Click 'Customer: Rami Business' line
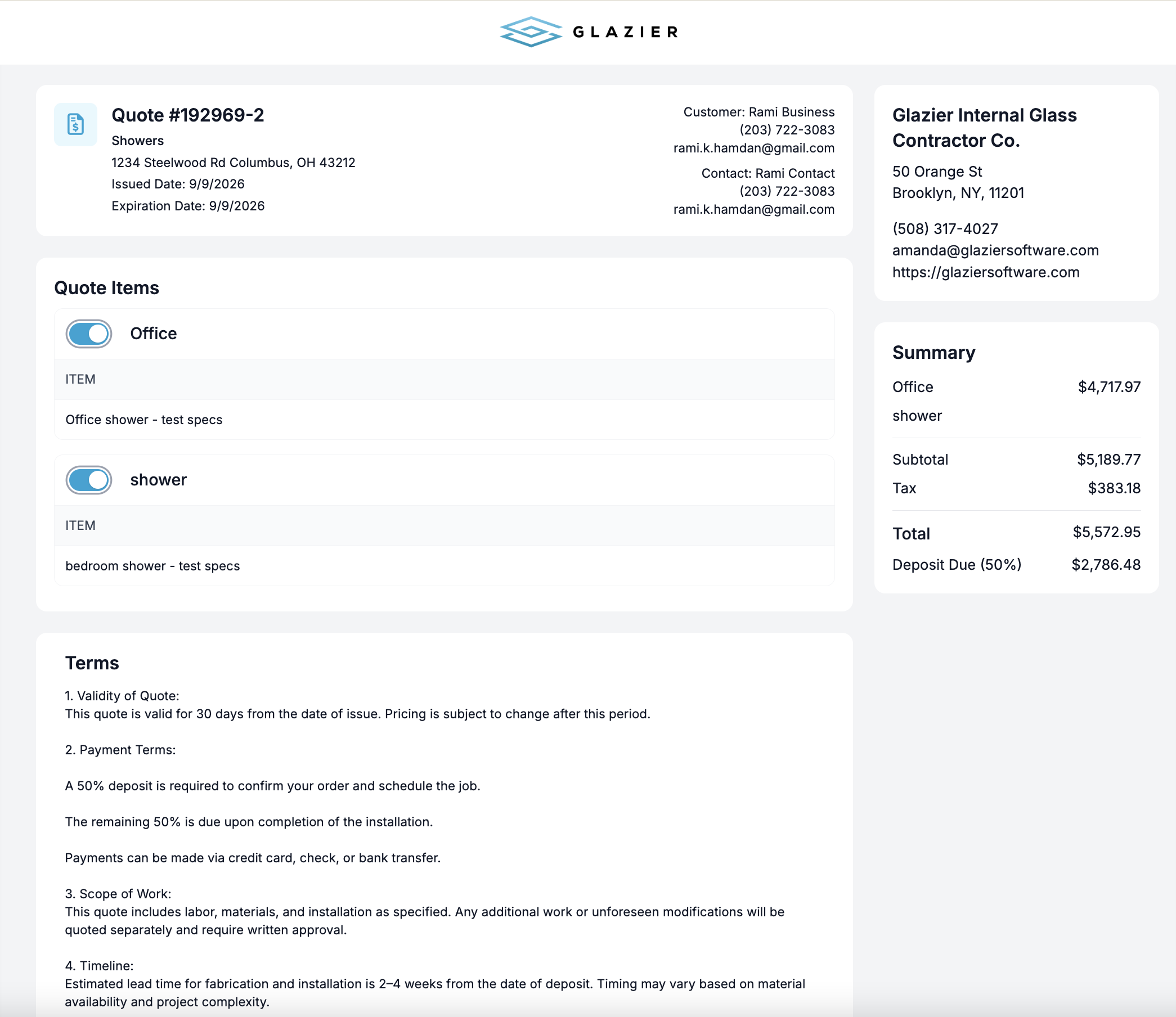 (759, 112)
